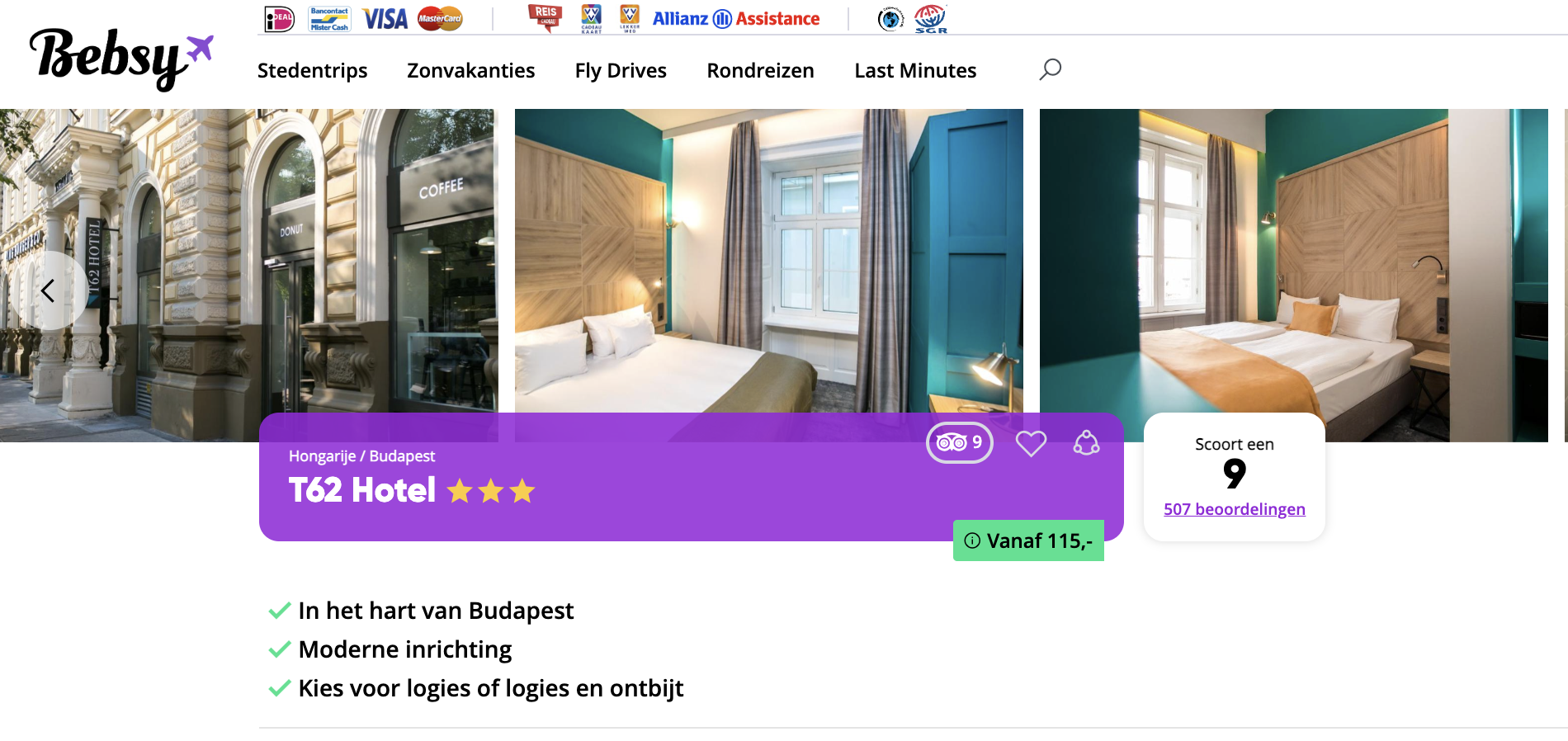Click the share icon in purple banner
This screenshot has width=1568, height=741.
(1086, 443)
